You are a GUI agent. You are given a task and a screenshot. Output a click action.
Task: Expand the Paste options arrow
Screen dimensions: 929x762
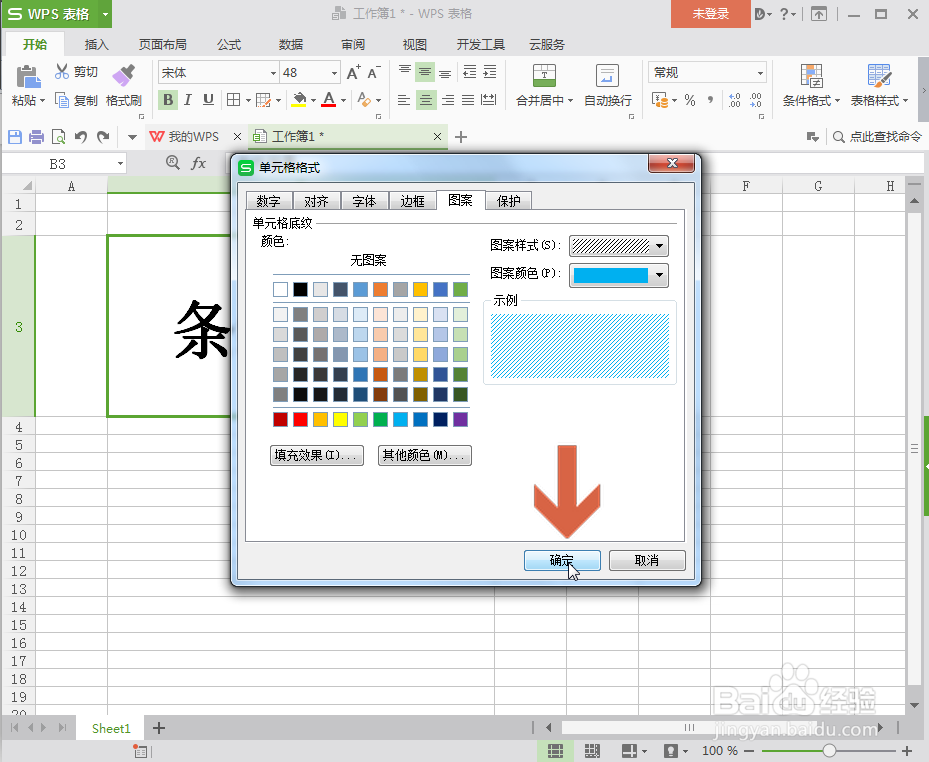(x=43, y=101)
